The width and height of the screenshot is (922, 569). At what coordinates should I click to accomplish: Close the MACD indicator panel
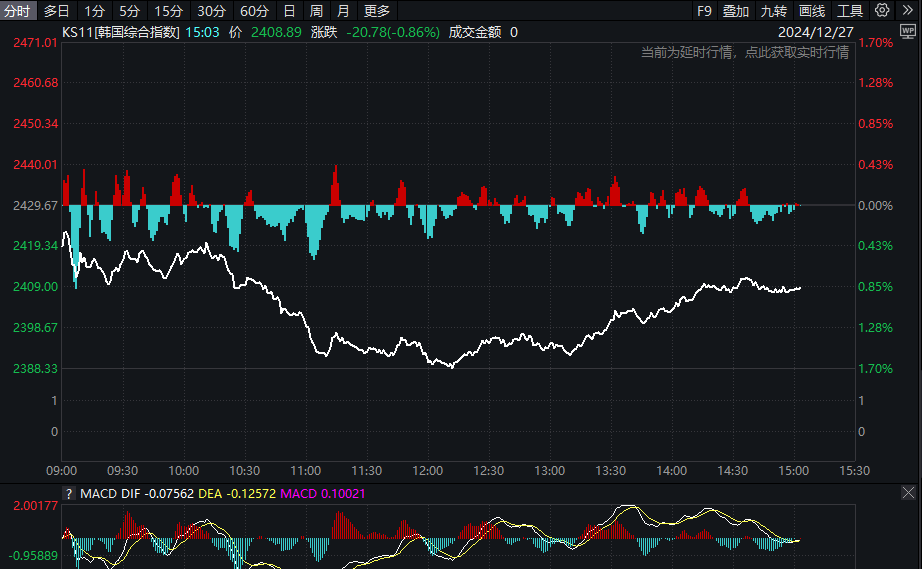[908, 493]
